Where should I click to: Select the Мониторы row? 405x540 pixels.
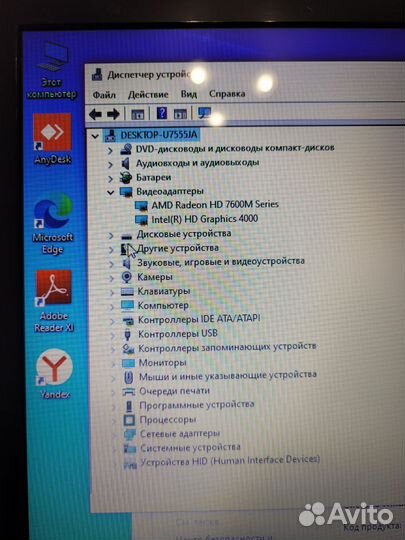(x=162, y=363)
